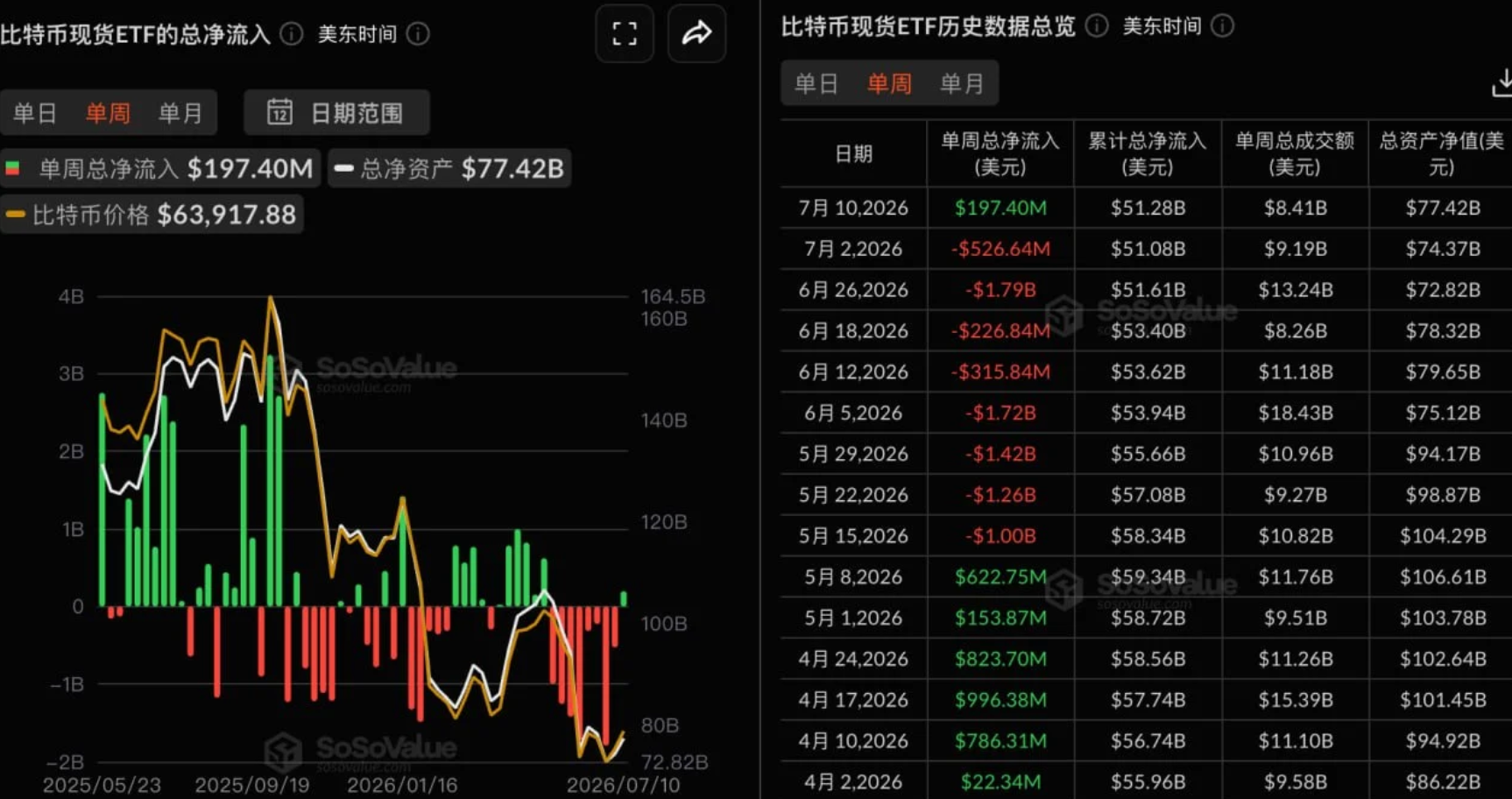Open the fullscreen chart view icon
1512x799 pixels.
(x=625, y=33)
